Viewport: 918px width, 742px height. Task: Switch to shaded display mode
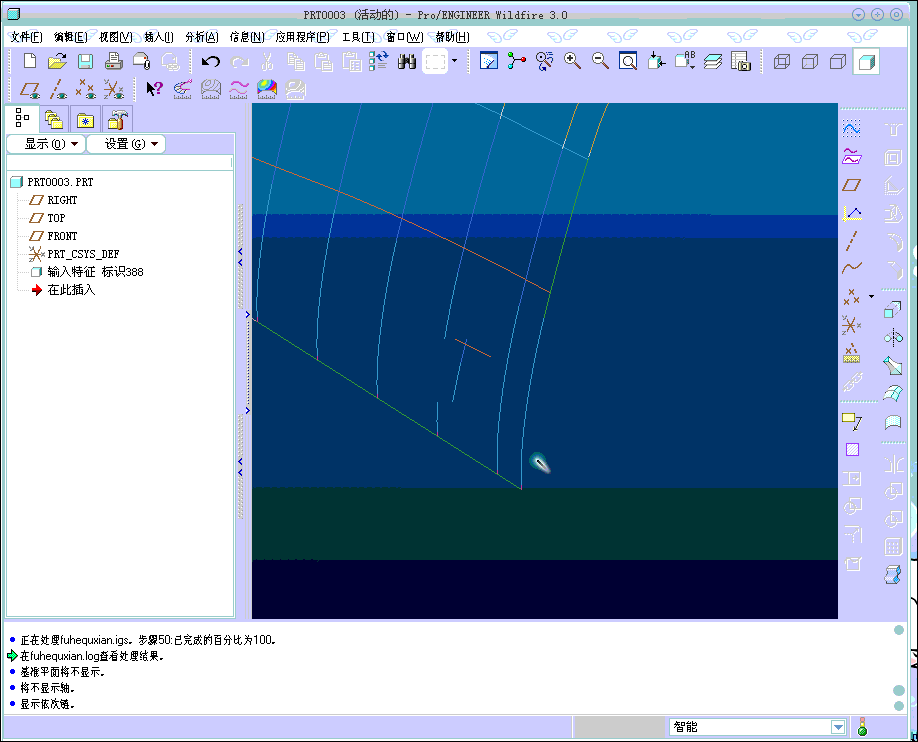pyautogui.click(x=866, y=61)
